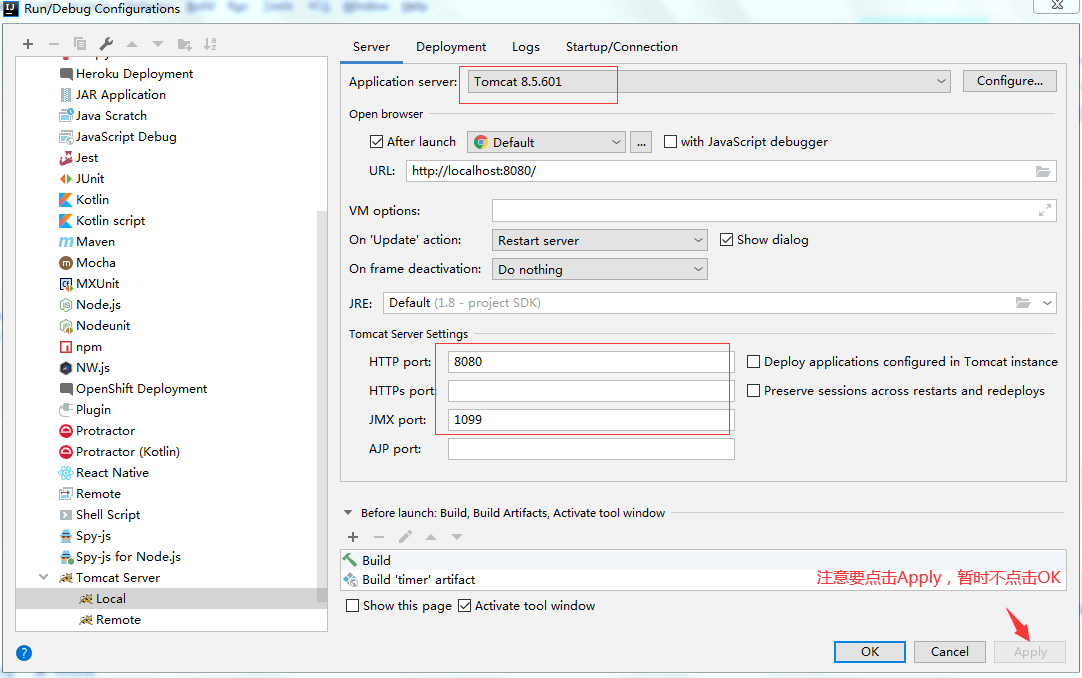This screenshot has width=1082, height=678.
Task: Select Shell Script template
Action: [x=99, y=515]
